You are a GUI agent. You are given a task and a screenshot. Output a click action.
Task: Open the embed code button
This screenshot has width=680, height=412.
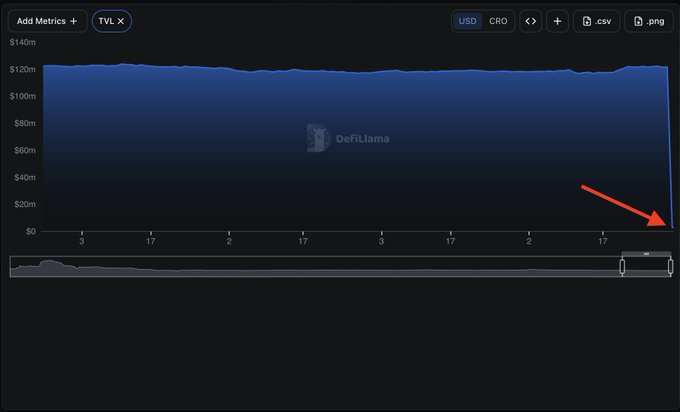tap(530, 21)
